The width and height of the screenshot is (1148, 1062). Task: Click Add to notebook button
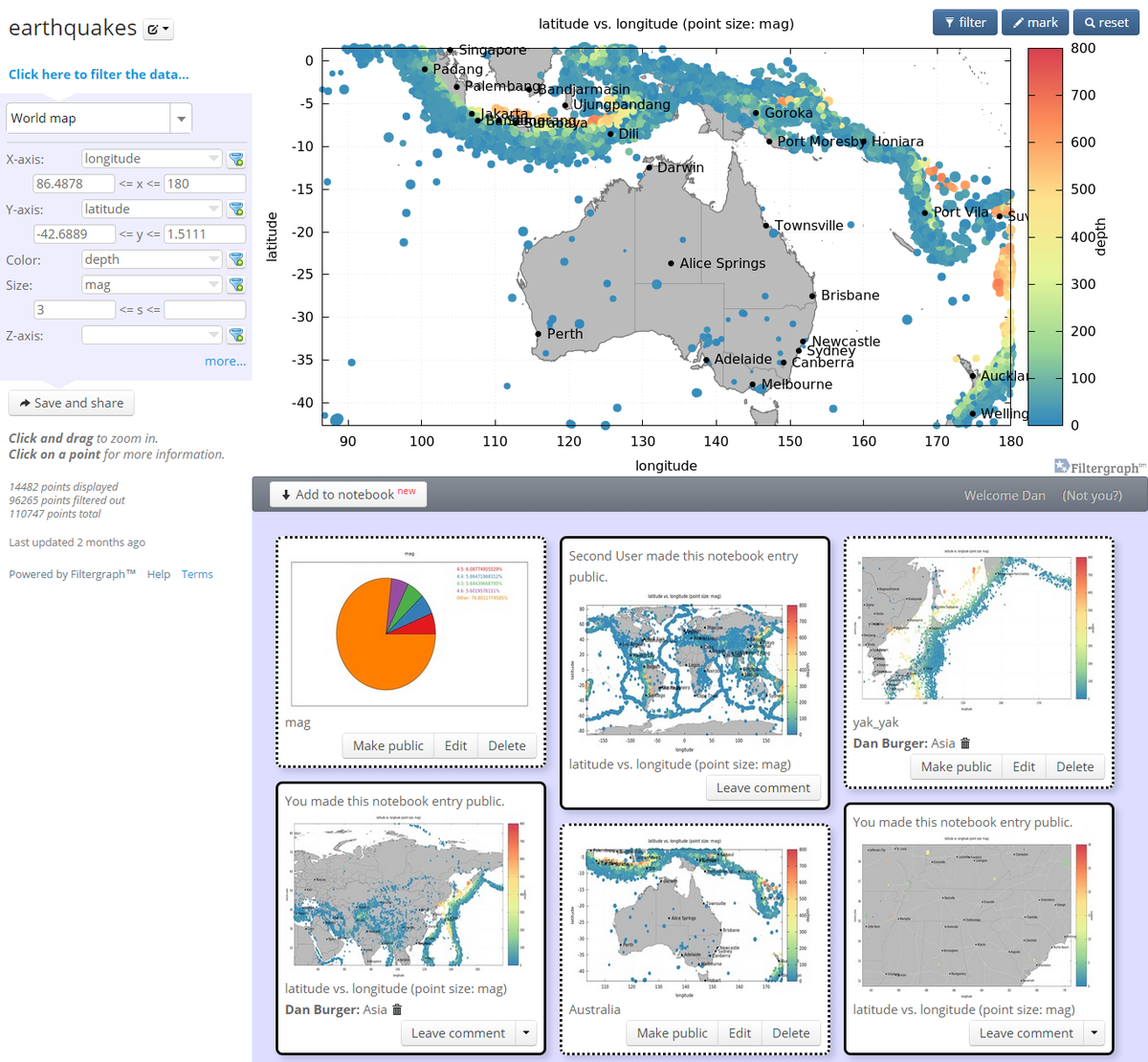tap(348, 495)
